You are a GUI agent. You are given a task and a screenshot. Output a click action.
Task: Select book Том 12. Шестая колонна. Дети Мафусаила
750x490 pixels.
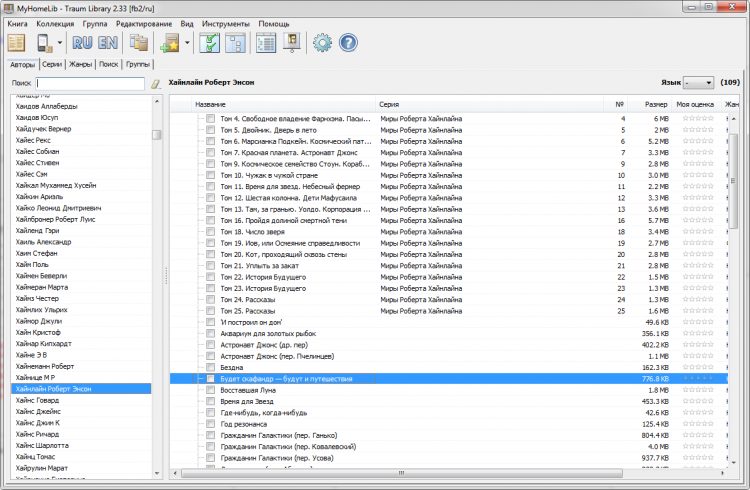point(288,198)
